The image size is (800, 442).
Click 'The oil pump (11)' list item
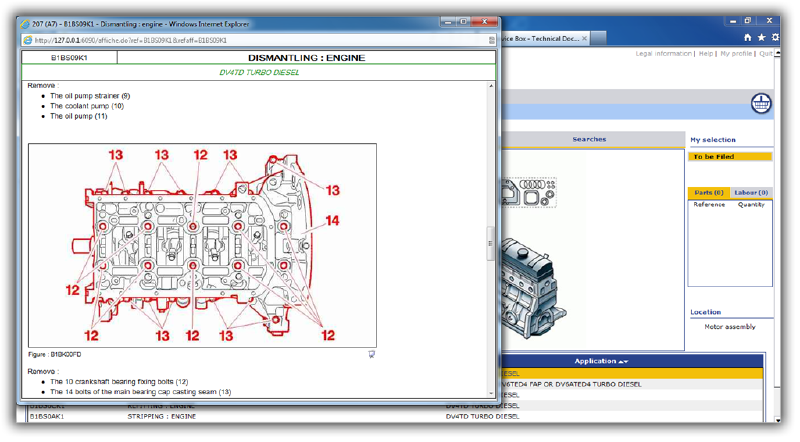pyautogui.click(x=79, y=116)
